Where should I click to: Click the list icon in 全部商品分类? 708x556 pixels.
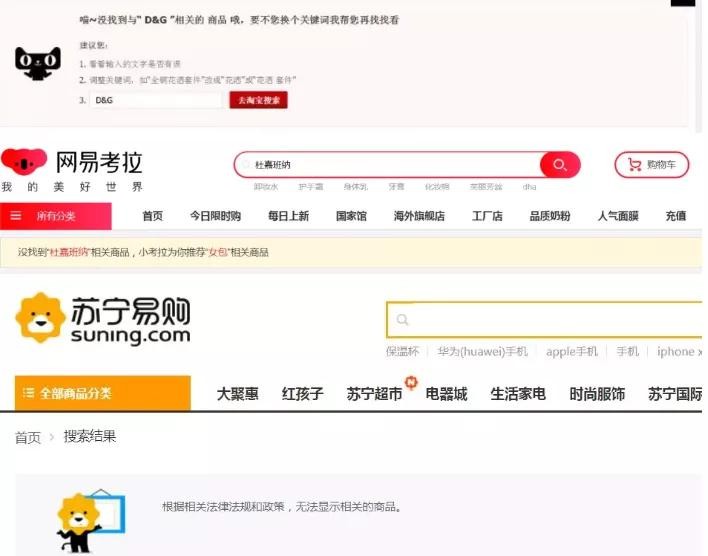[28, 393]
